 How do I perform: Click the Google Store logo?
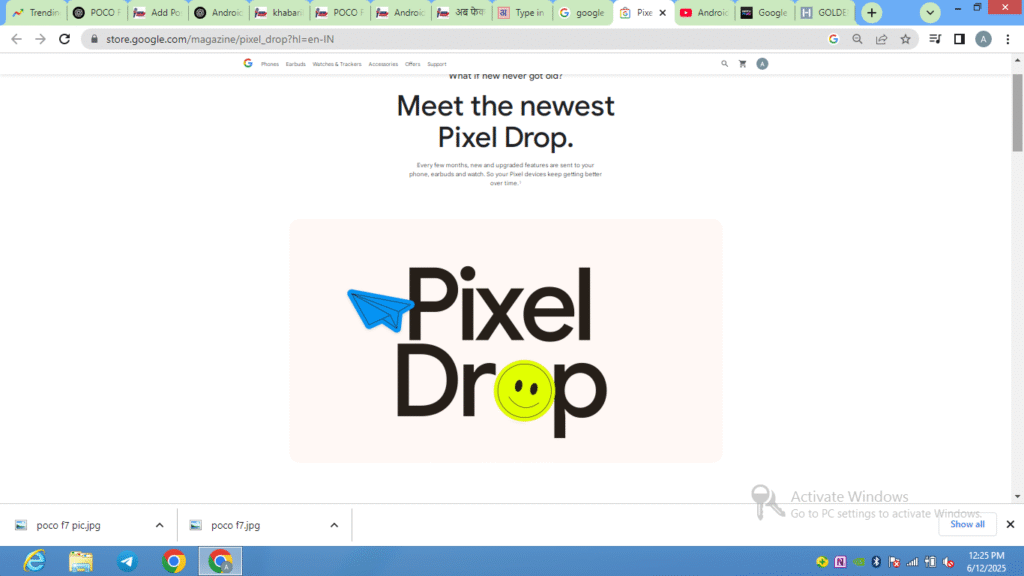click(x=248, y=63)
